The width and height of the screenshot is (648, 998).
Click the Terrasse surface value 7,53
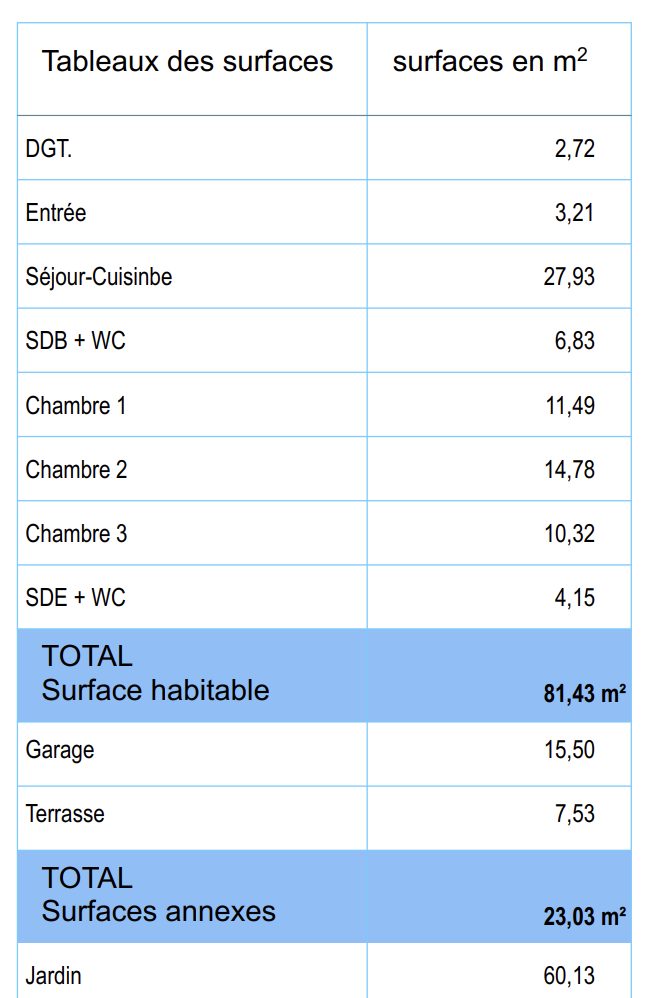pyautogui.click(x=574, y=814)
